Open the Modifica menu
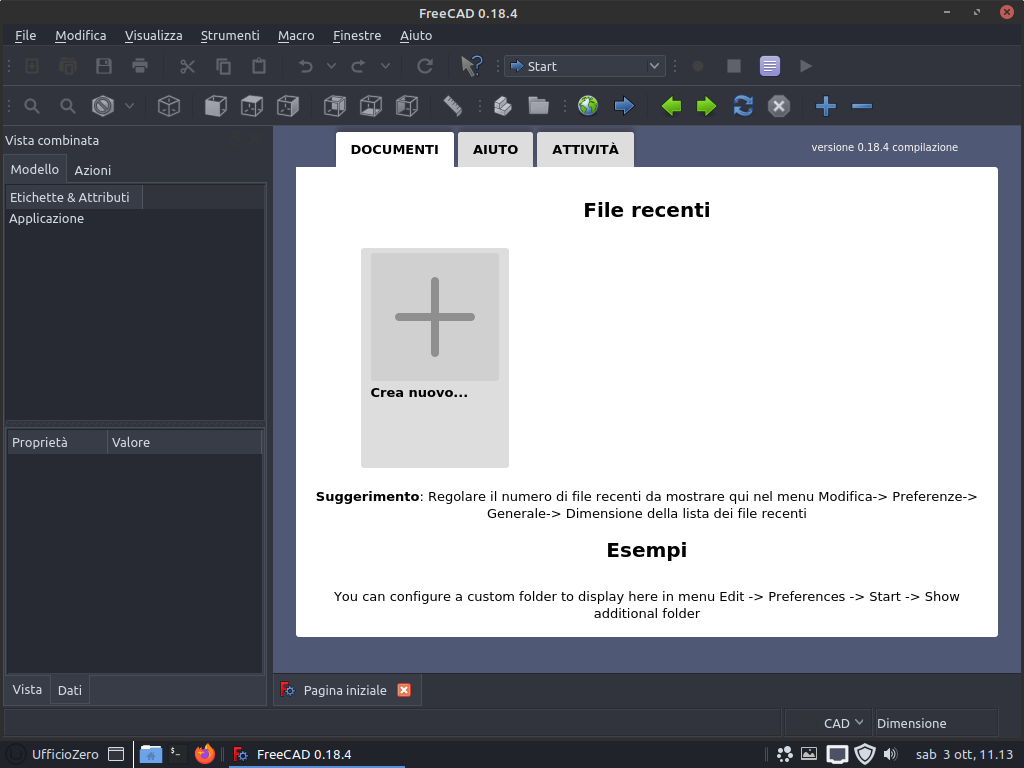 point(80,35)
